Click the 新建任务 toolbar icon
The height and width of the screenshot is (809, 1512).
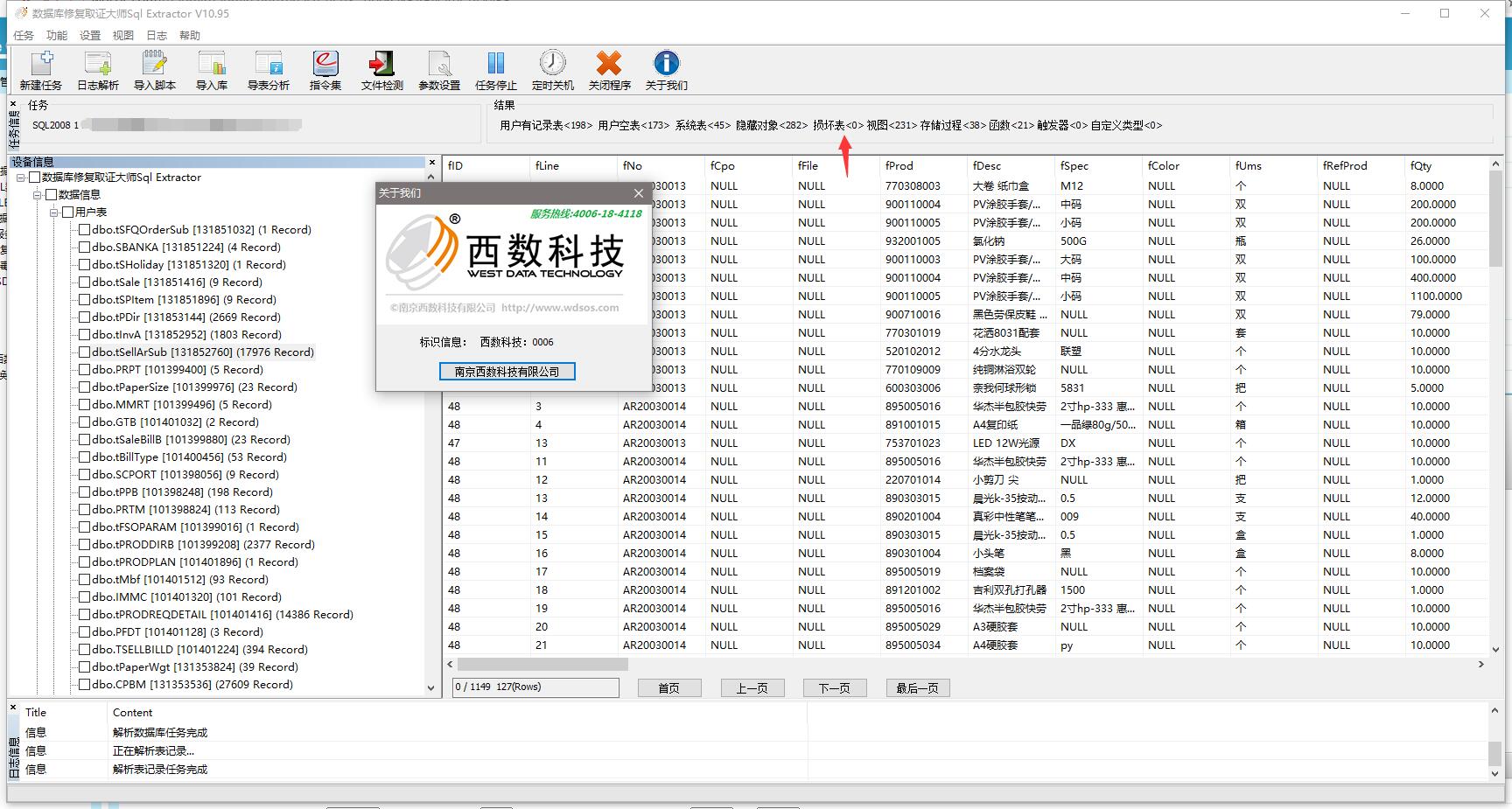point(41,70)
